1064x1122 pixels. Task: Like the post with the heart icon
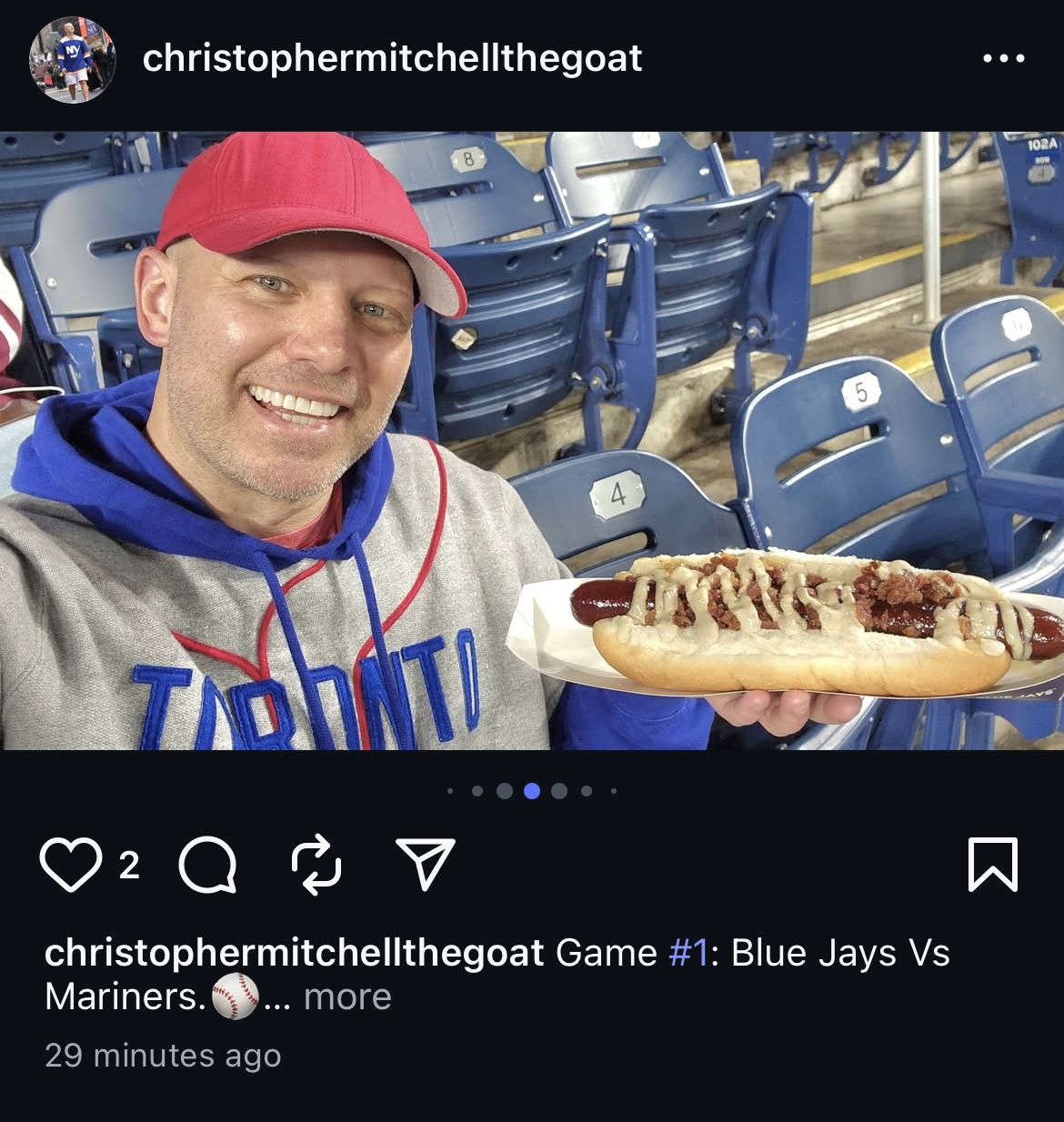pyautogui.click(x=70, y=864)
